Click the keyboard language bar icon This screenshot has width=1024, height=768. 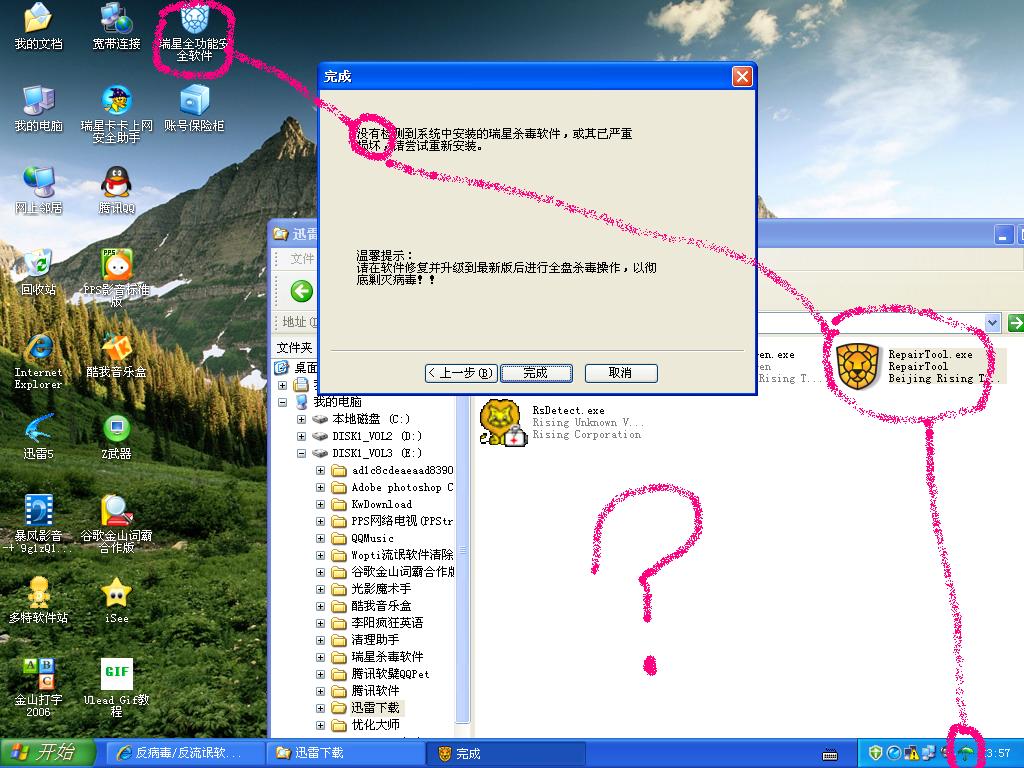click(830, 755)
